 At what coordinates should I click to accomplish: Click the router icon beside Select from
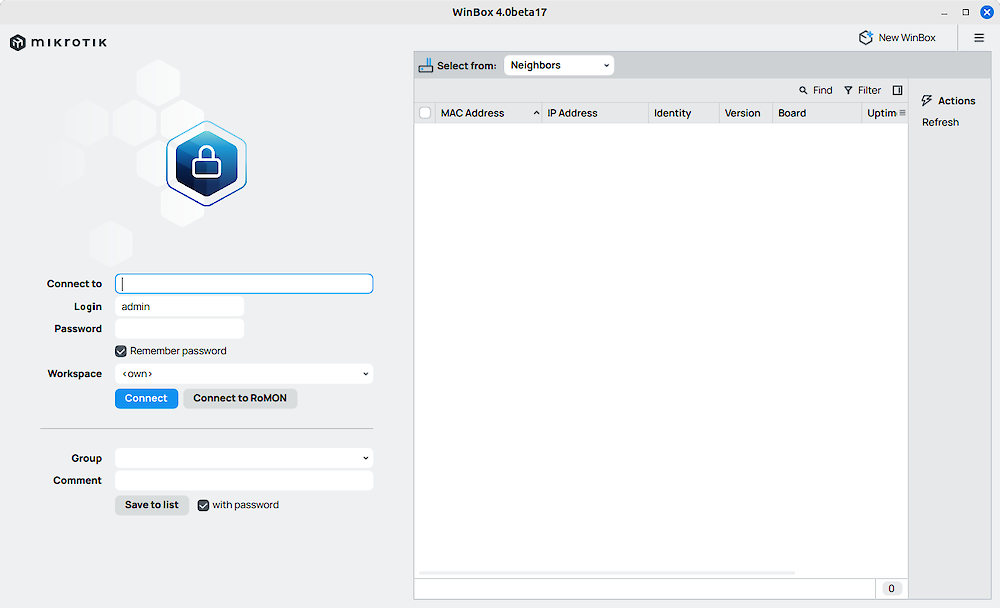click(x=425, y=65)
